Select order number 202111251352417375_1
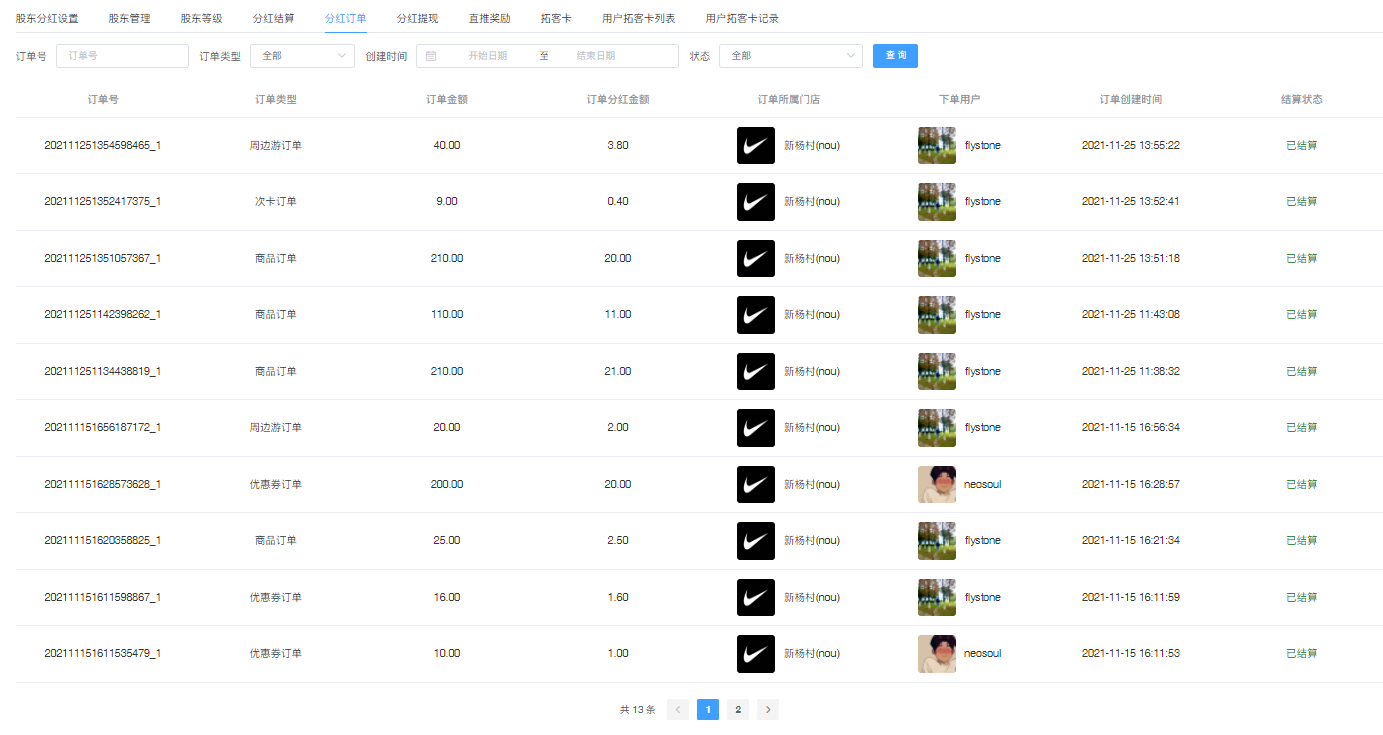The height and width of the screenshot is (735, 1383). [x=103, y=202]
